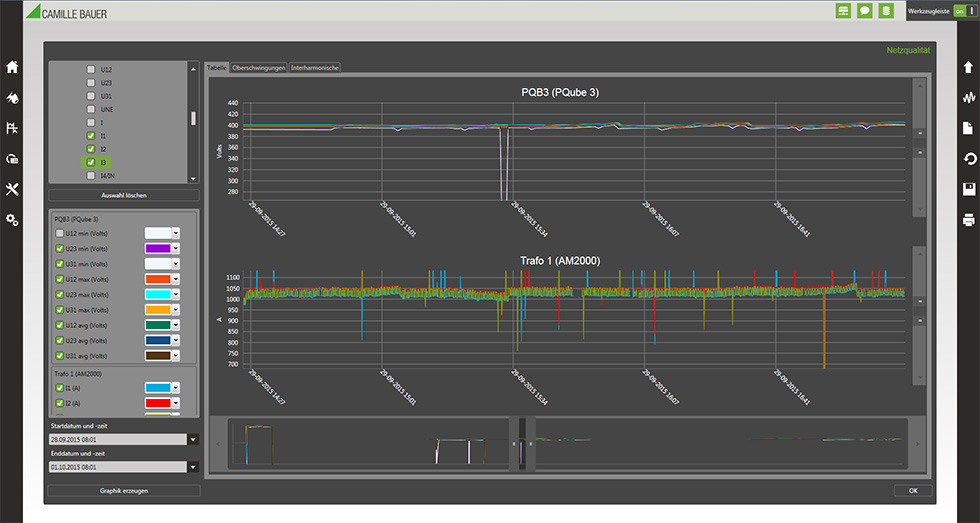This screenshot has height=523, width=980.
Task: Click the printer icon in right toolbar
Action: [x=968, y=220]
